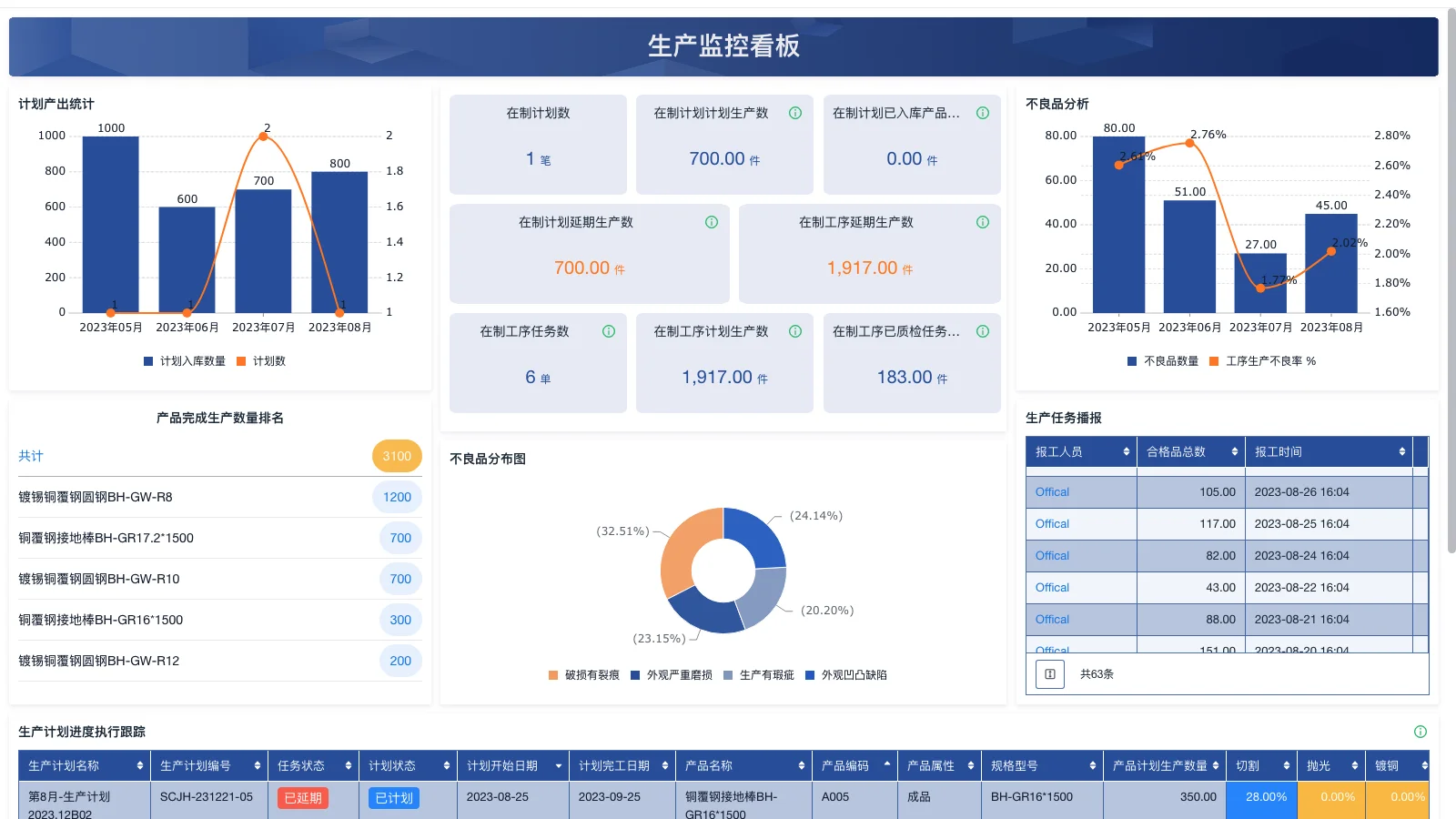Screen dimensions: 1456x819
Task: Open info icon on 在制工序延期生产数 card
Action: coord(983,221)
